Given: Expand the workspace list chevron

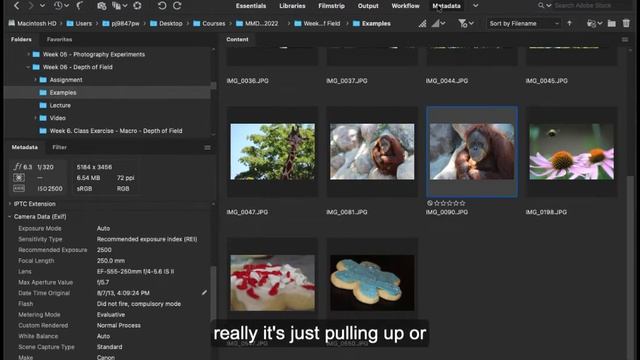Looking at the screenshot, I should click(476, 6).
